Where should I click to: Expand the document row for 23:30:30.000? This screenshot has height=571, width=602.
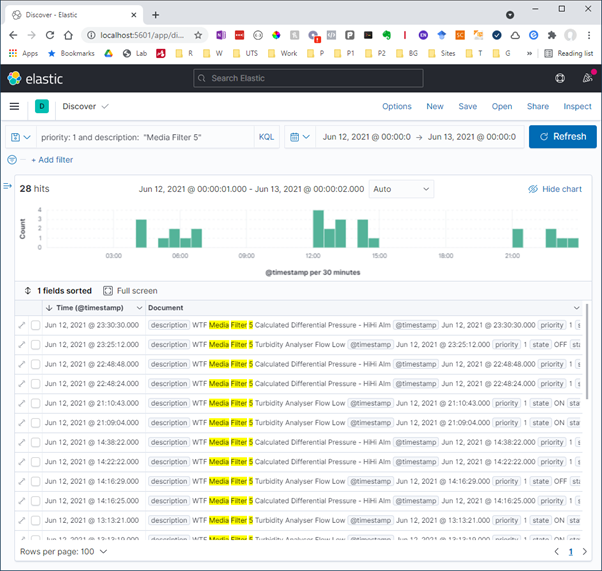coord(21,325)
